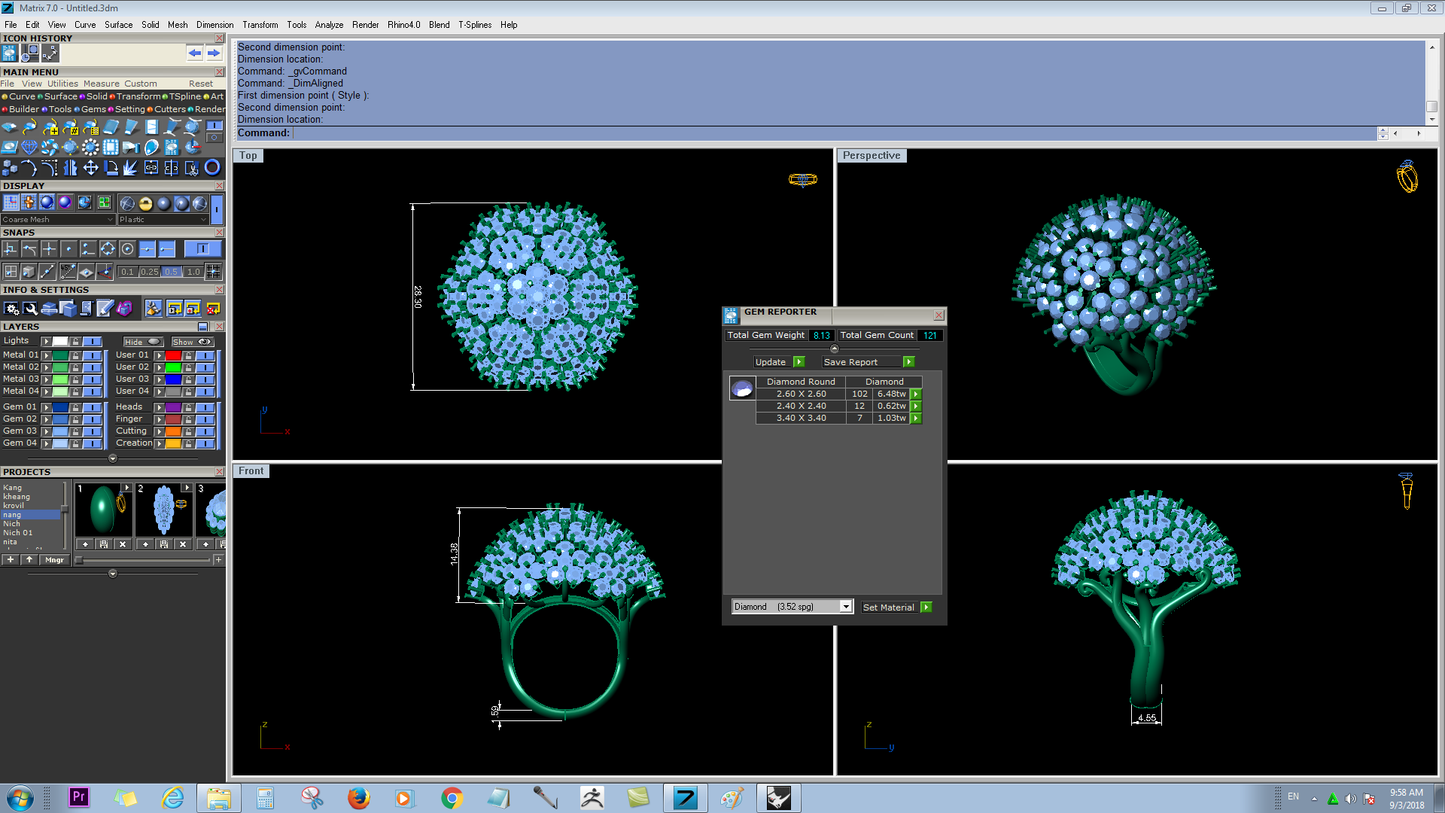Expand Heads layer arrow
Image resolution: width=1445 pixels, height=813 pixels.
click(x=159, y=407)
